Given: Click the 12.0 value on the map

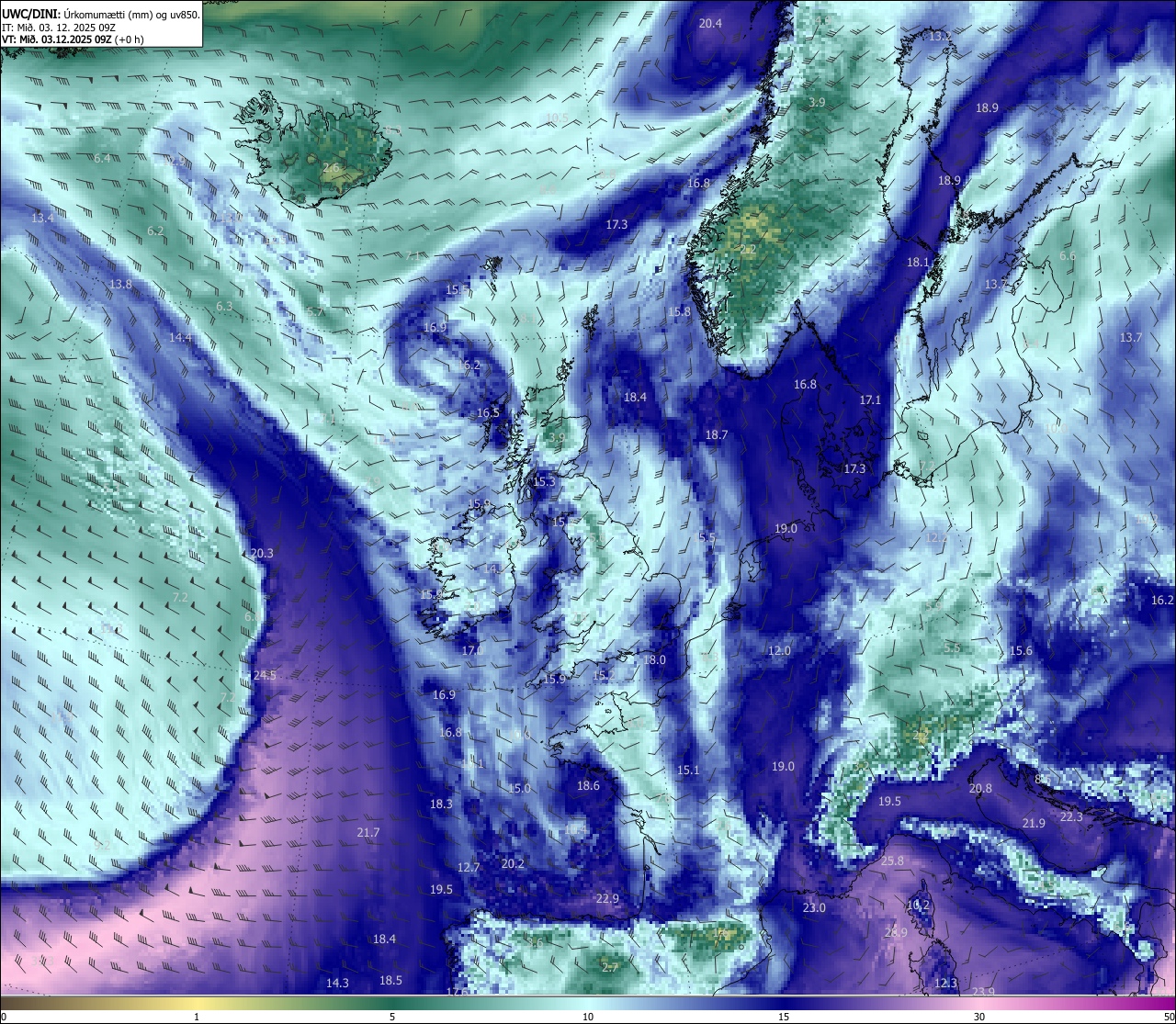Looking at the screenshot, I should click(779, 651).
